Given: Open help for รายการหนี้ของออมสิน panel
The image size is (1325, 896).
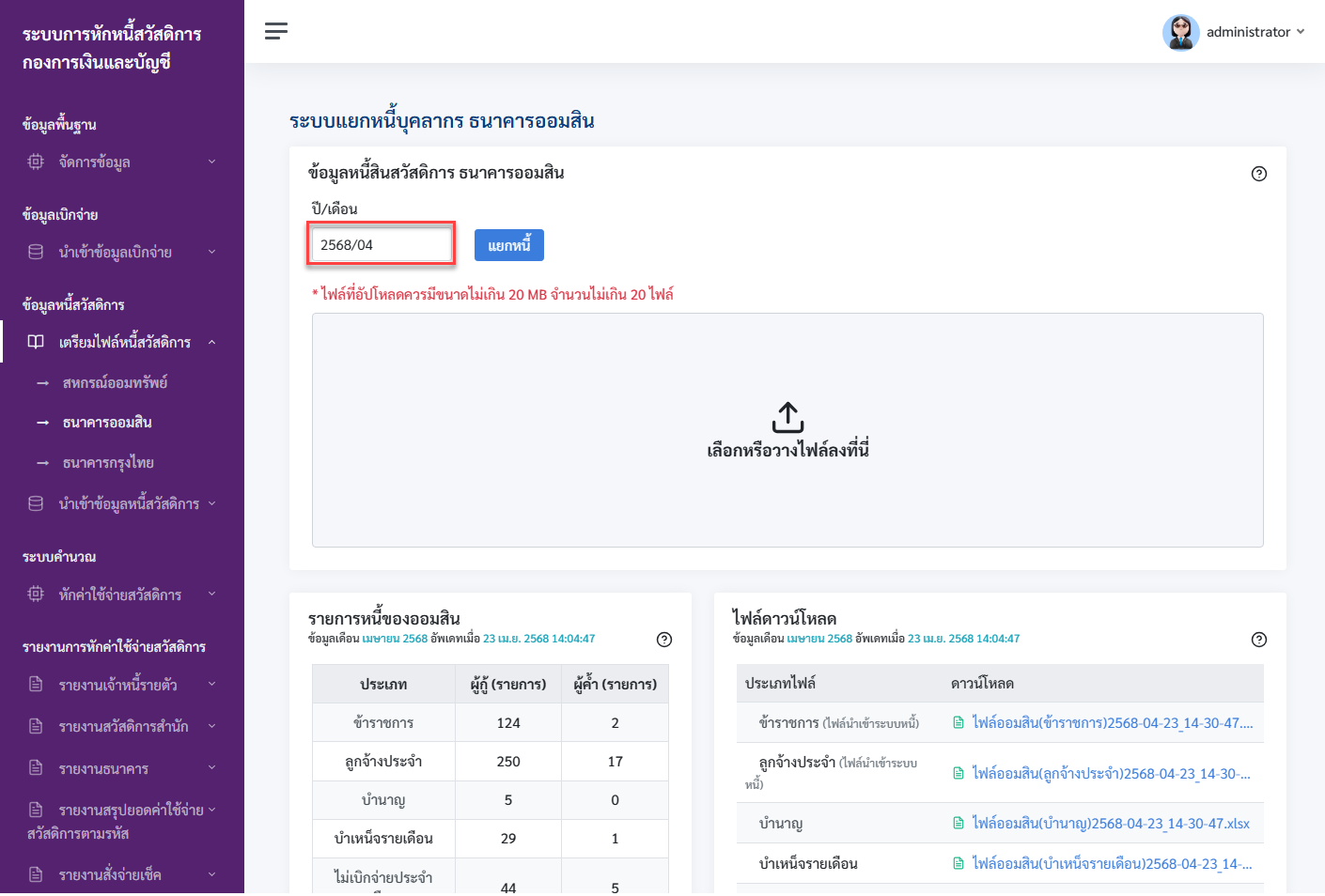Looking at the screenshot, I should coord(664,640).
